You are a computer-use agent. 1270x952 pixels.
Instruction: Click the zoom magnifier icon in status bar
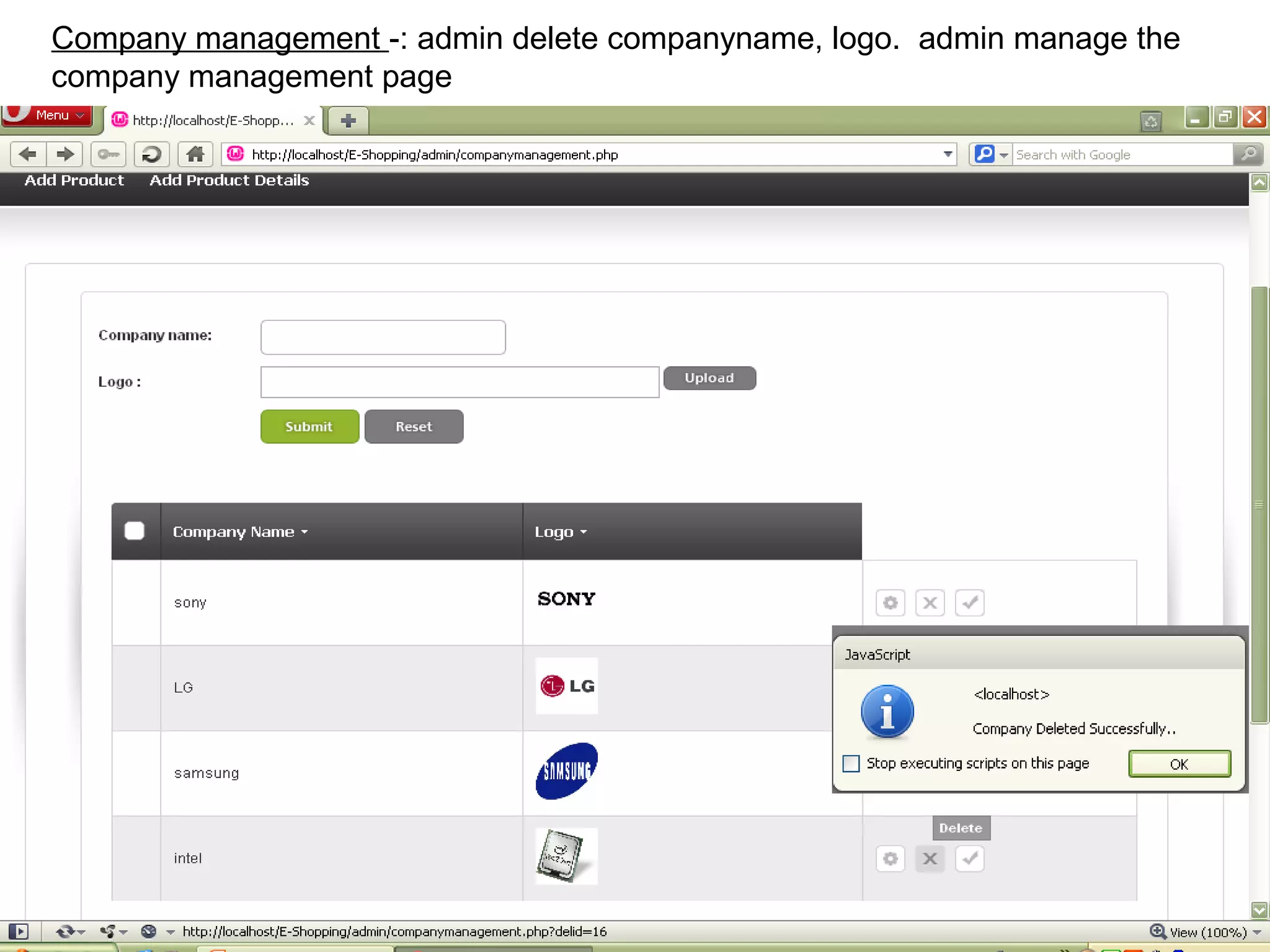click(x=1158, y=932)
